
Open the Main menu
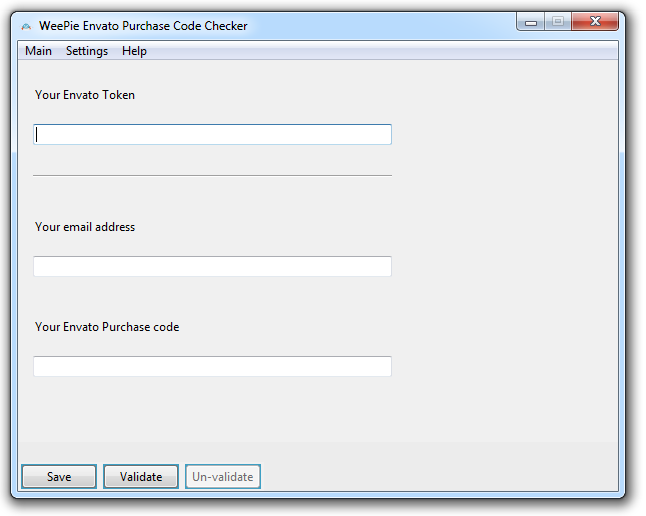(x=38, y=51)
